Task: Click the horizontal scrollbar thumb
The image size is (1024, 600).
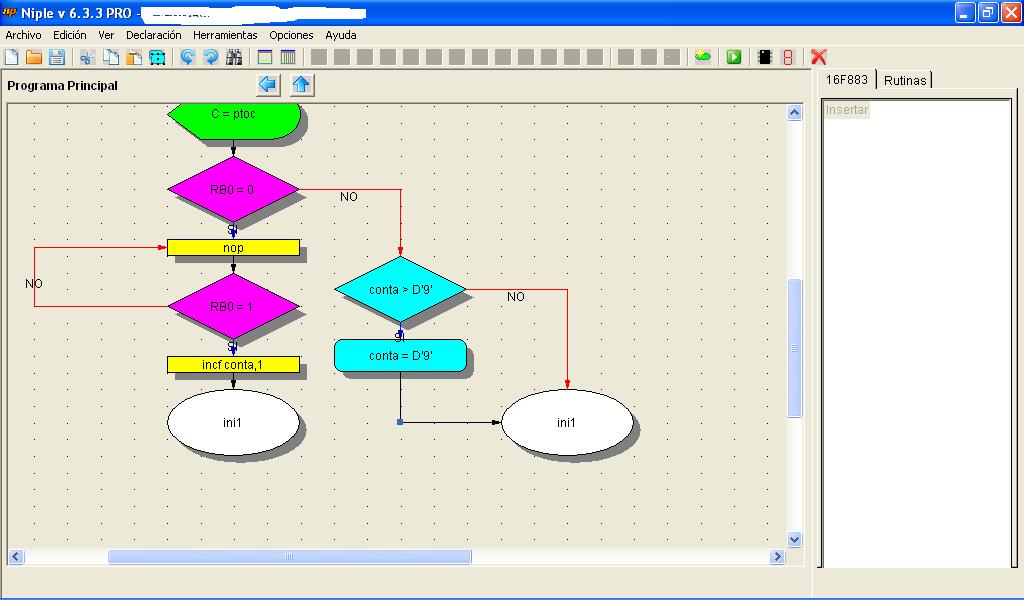Action: (289, 556)
